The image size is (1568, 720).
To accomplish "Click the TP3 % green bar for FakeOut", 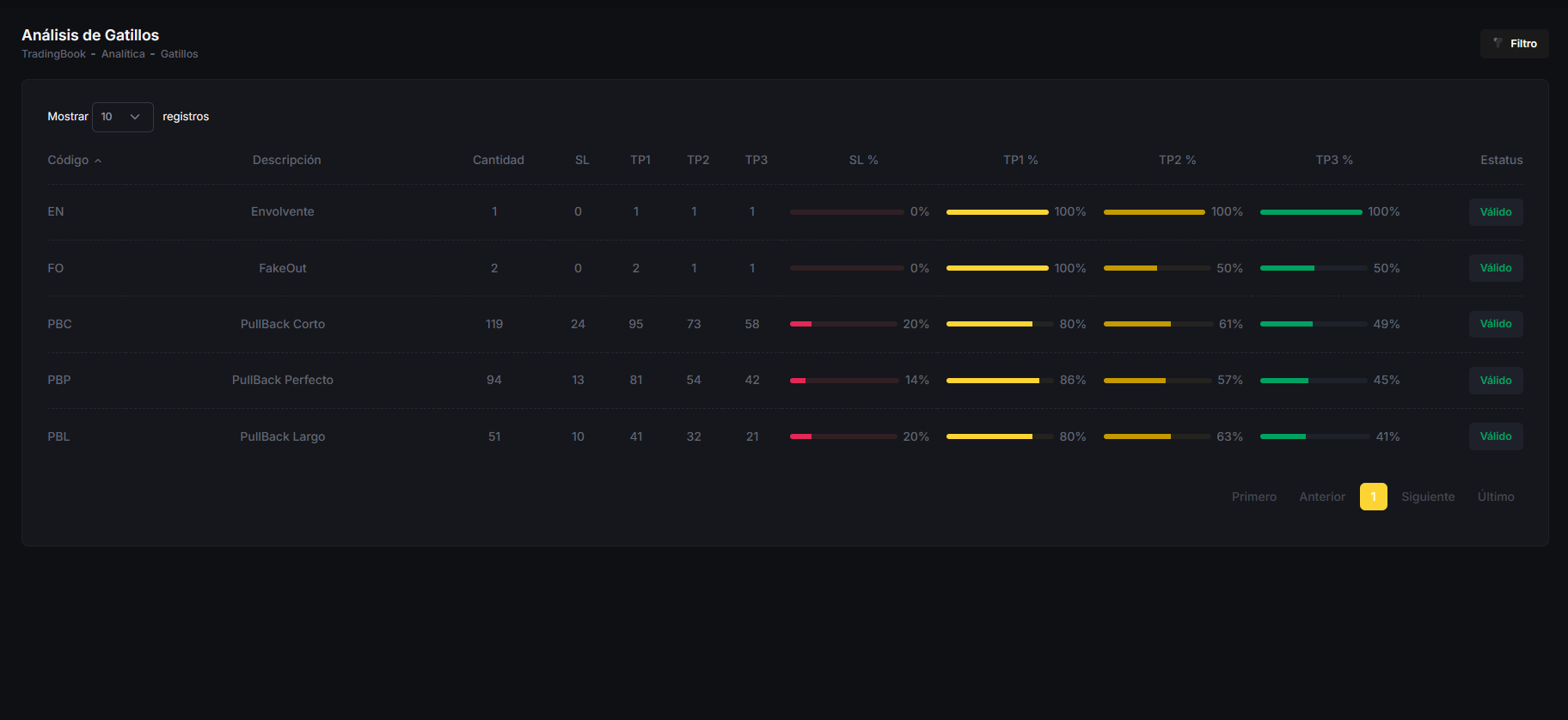I will point(1313,268).
